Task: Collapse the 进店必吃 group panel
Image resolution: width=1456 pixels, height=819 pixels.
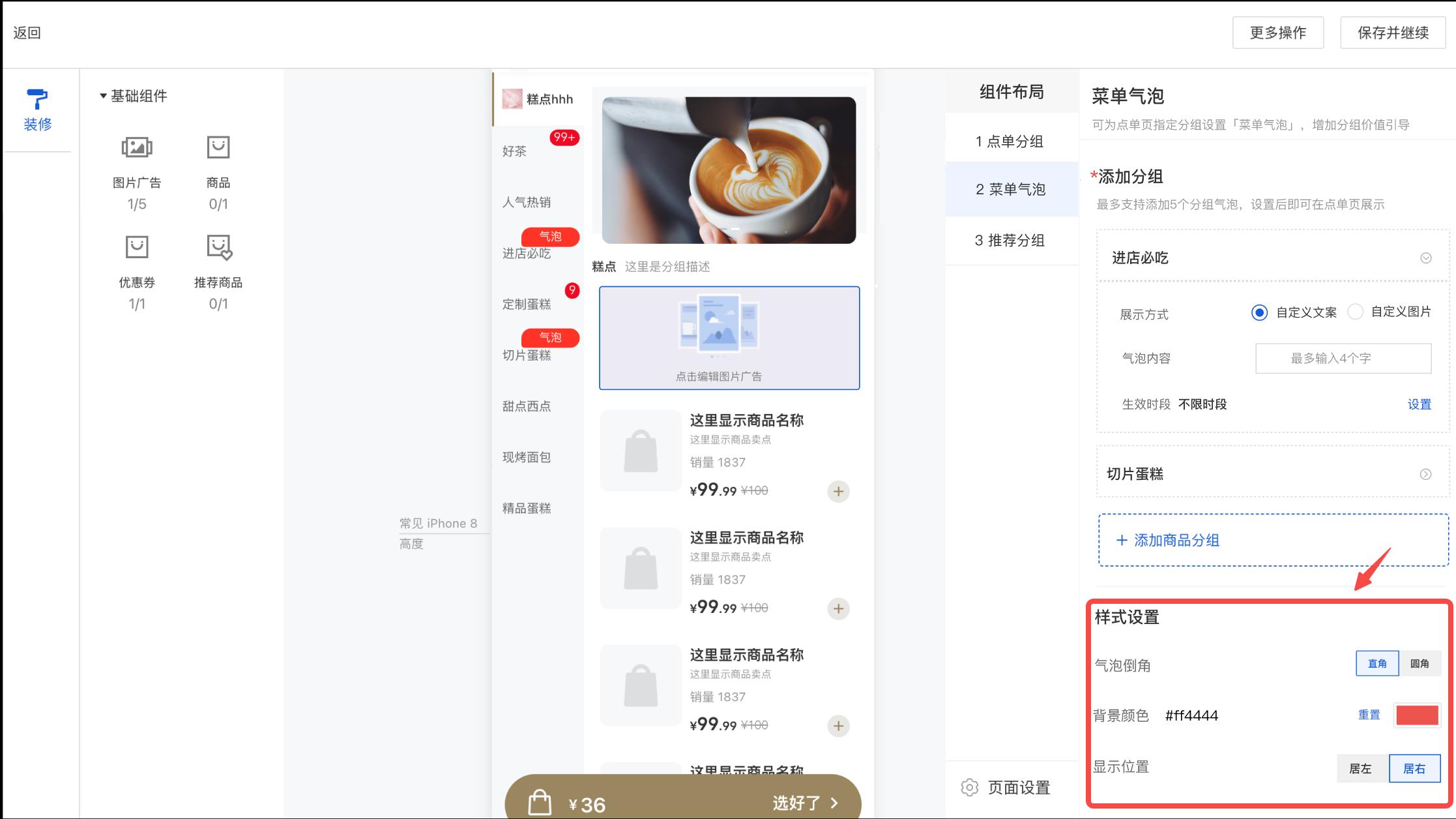Action: point(1426,258)
